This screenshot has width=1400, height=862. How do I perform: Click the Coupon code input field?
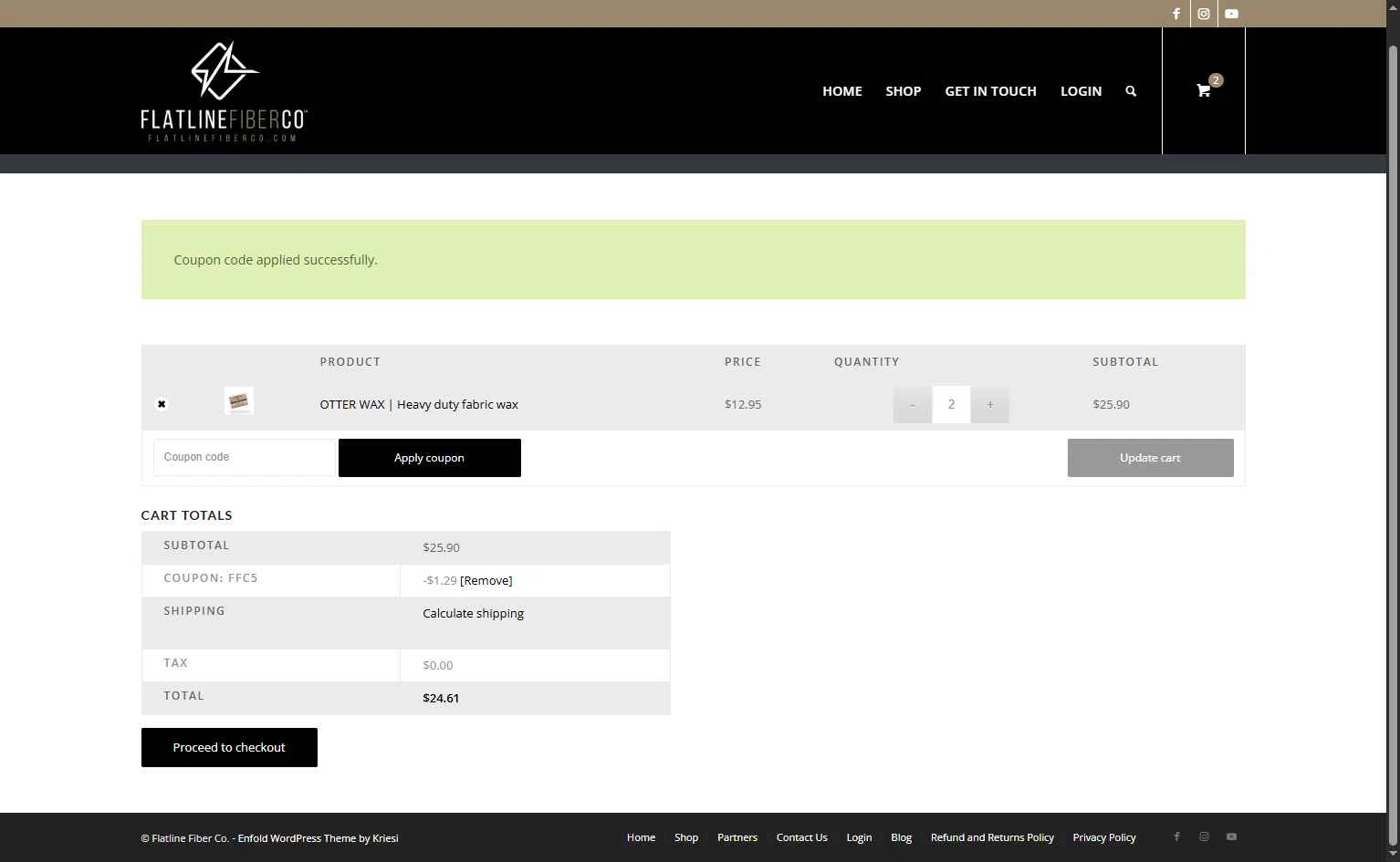[245, 457]
